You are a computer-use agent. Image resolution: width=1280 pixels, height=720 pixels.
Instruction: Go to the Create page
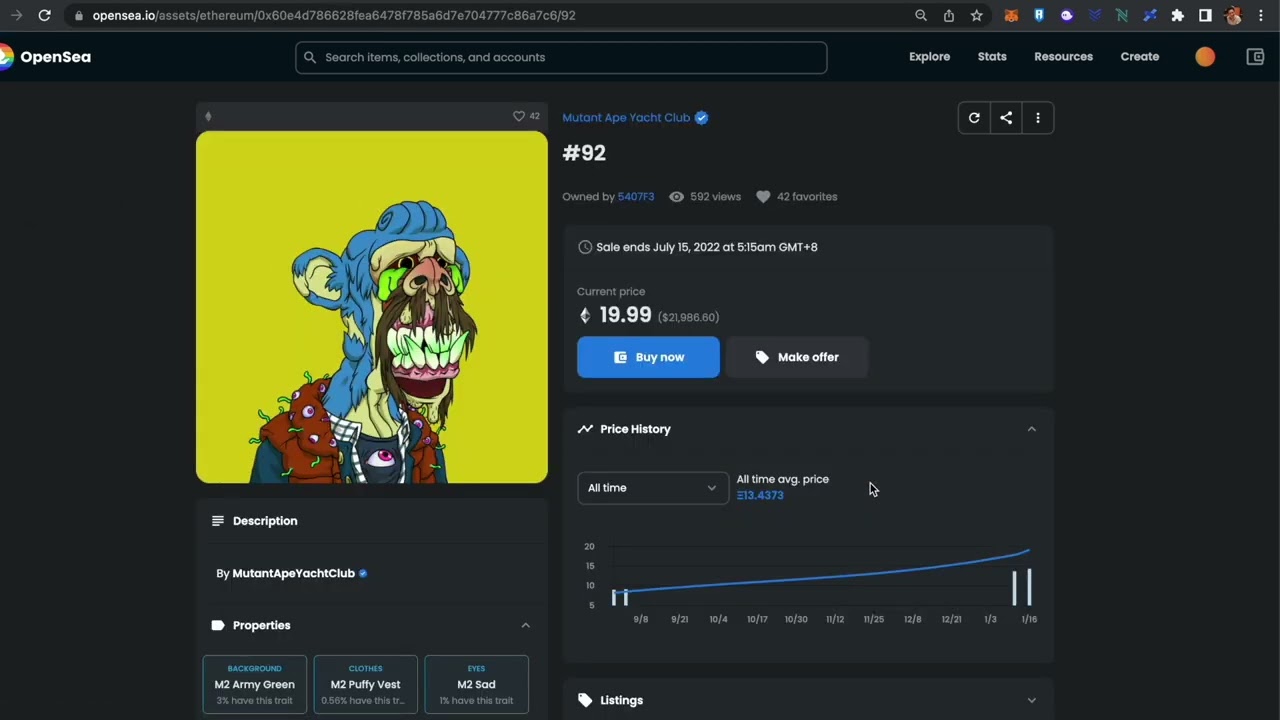coord(1140,57)
